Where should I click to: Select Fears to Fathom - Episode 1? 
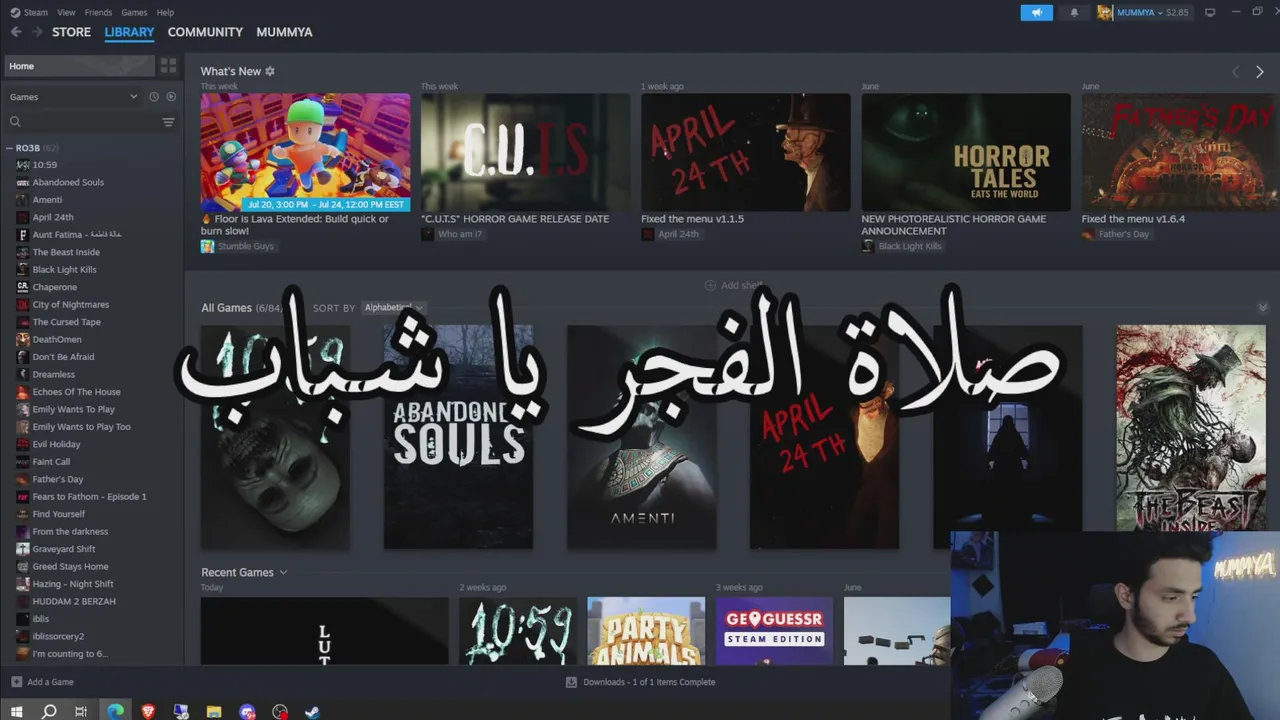point(89,497)
